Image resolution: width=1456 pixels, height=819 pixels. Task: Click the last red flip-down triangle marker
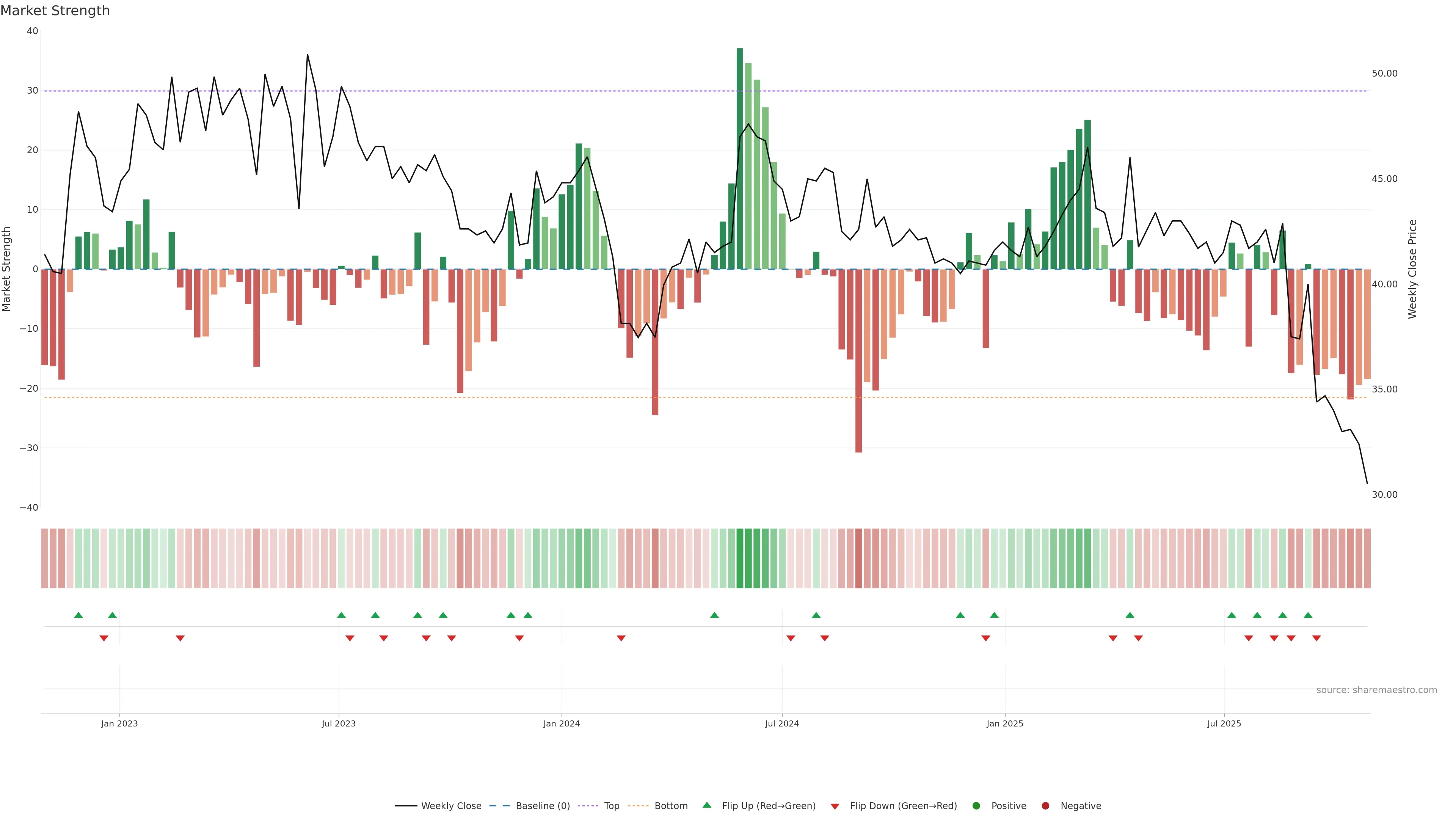pos(1316,638)
